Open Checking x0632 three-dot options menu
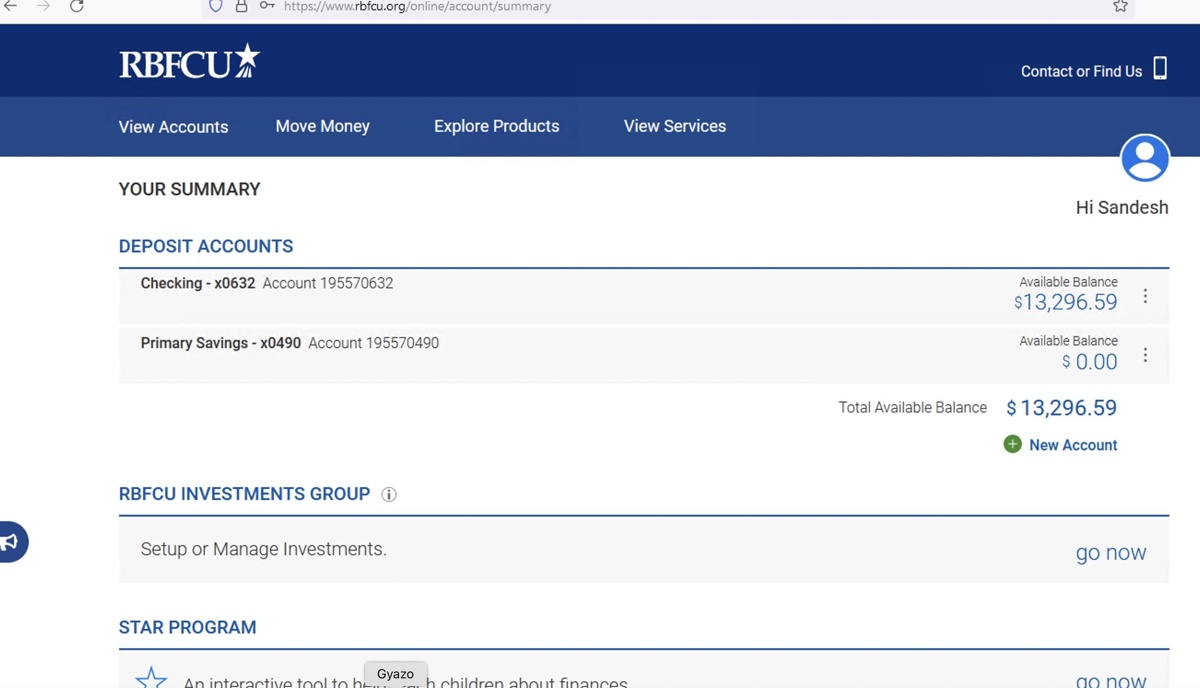 (x=1145, y=296)
